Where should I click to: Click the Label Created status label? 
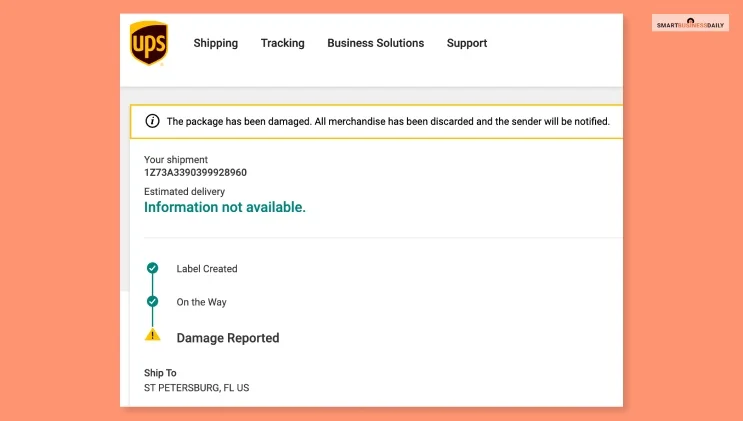[207, 269]
